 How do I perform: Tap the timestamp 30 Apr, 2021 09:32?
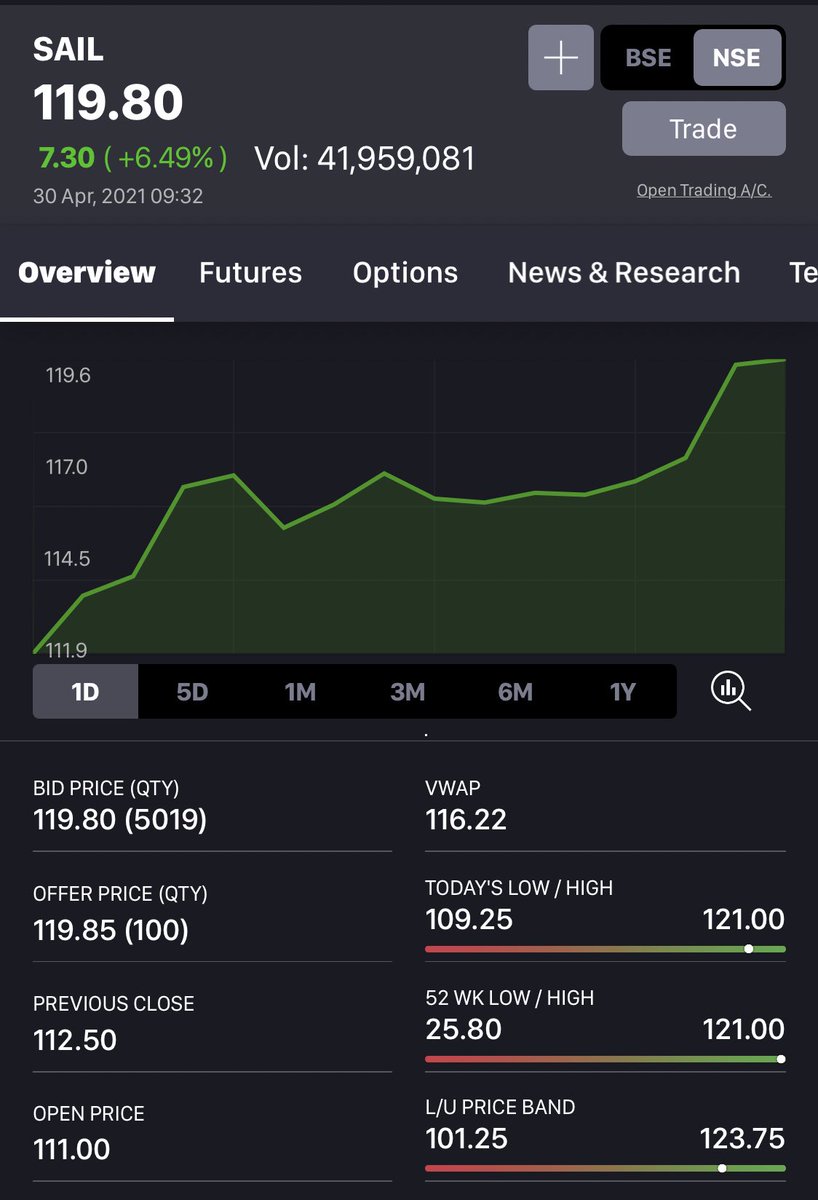[118, 196]
